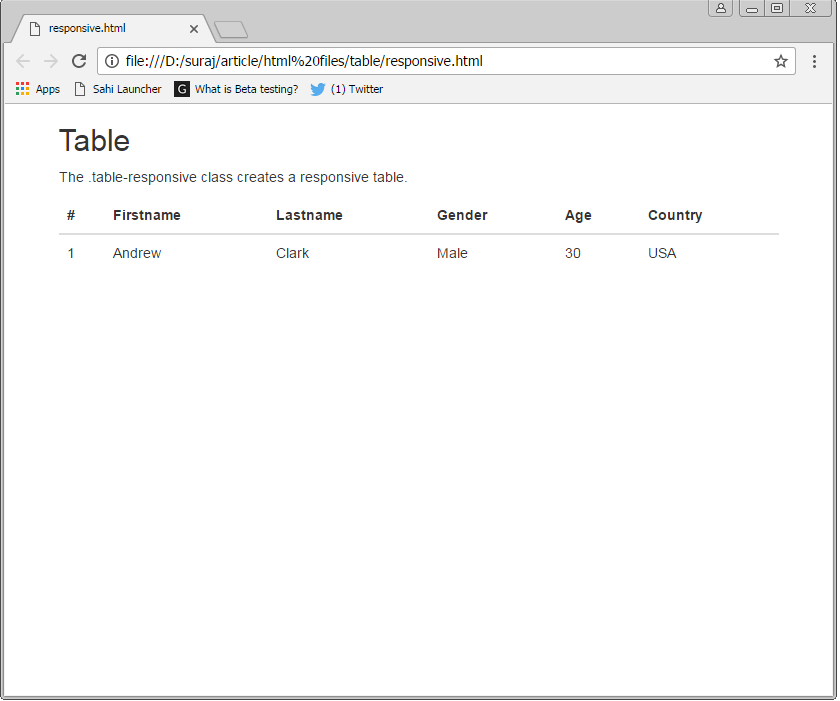The image size is (840, 701).
Task: Click the Country column header
Action: pos(675,215)
